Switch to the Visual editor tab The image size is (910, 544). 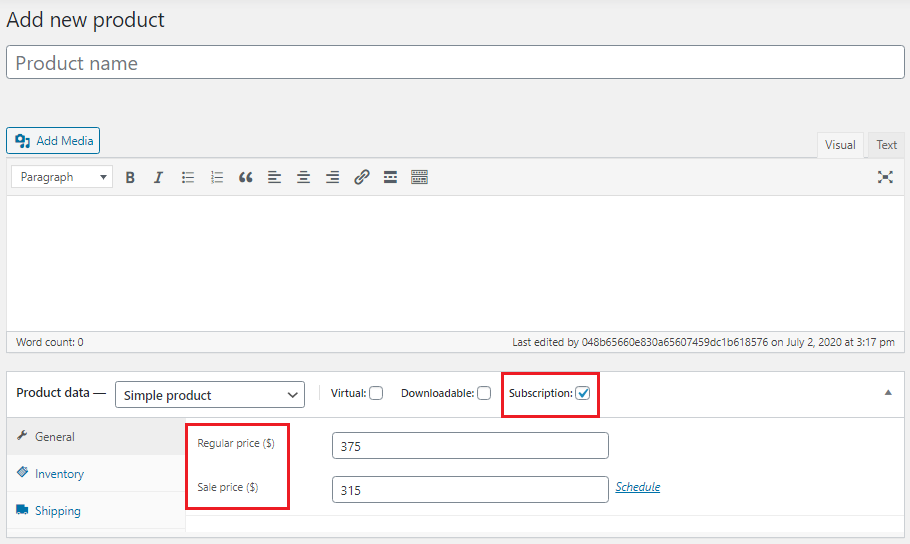click(840, 145)
